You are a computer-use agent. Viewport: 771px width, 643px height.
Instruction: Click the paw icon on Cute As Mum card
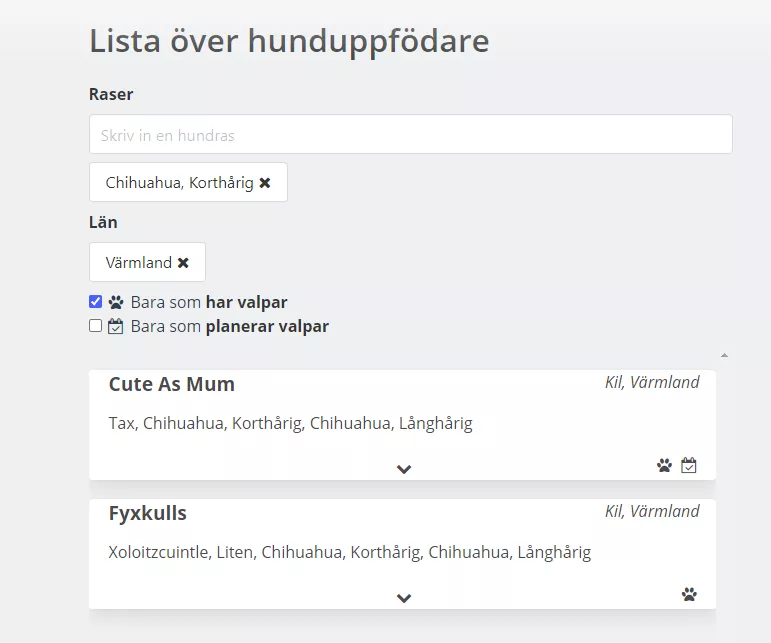click(x=664, y=465)
